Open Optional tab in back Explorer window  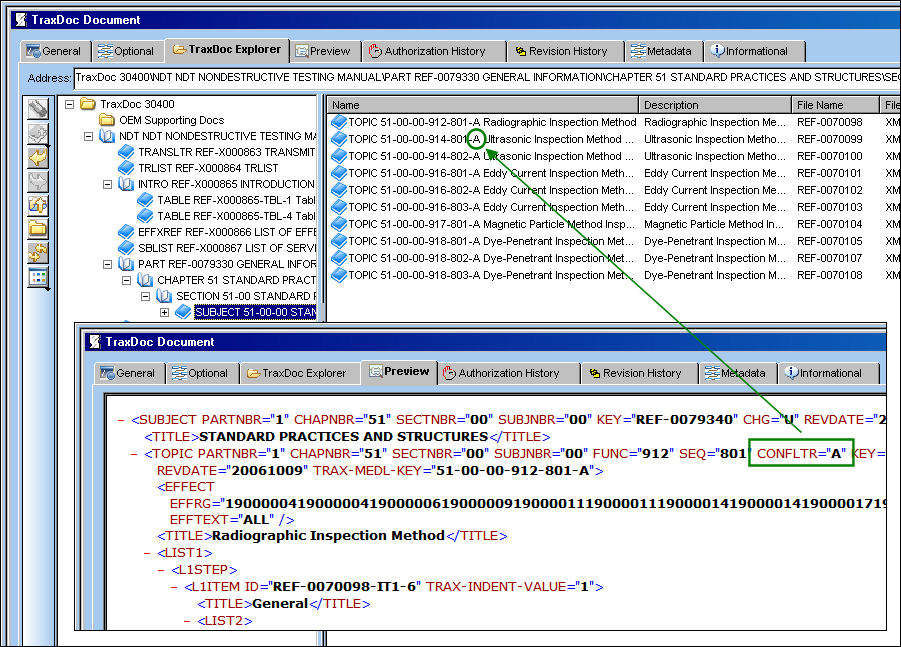(127, 51)
